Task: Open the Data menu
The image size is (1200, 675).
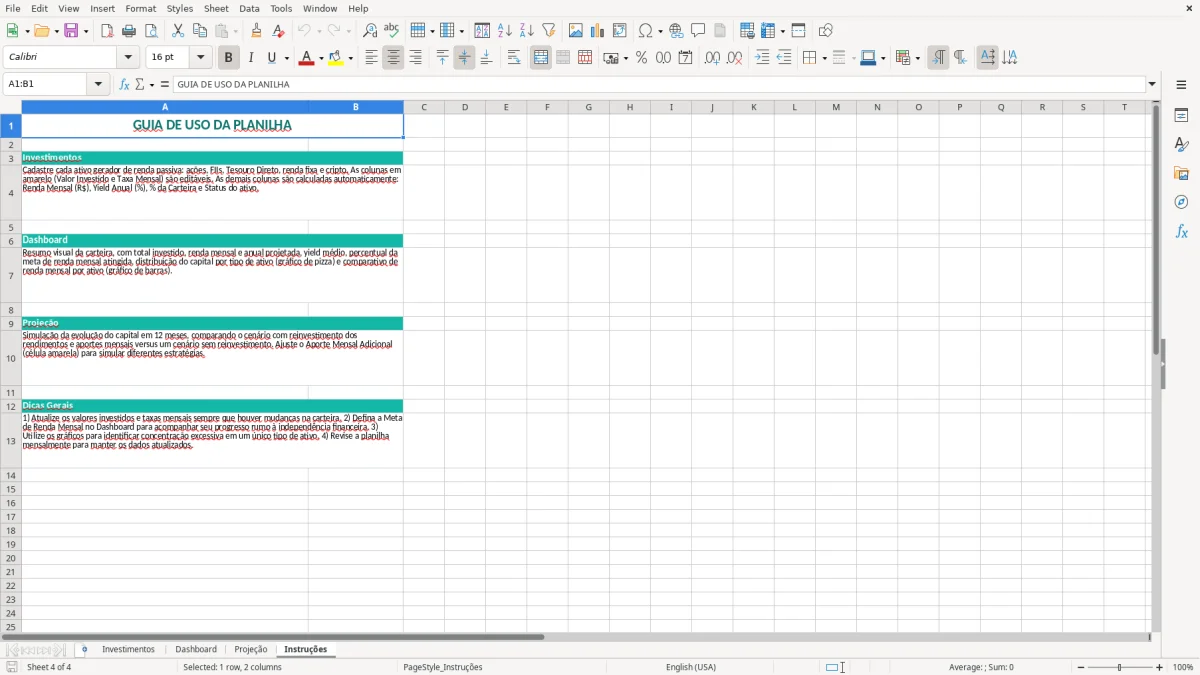Action: tap(249, 8)
